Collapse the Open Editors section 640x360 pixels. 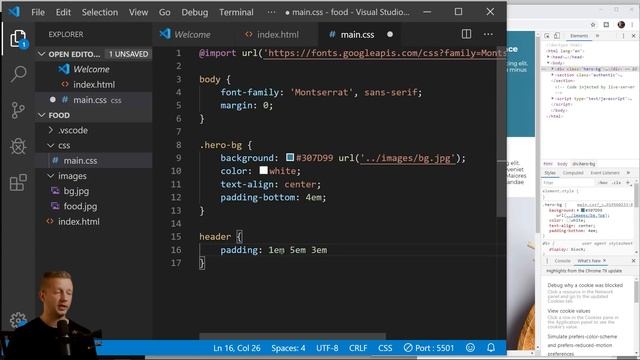(41, 54)
